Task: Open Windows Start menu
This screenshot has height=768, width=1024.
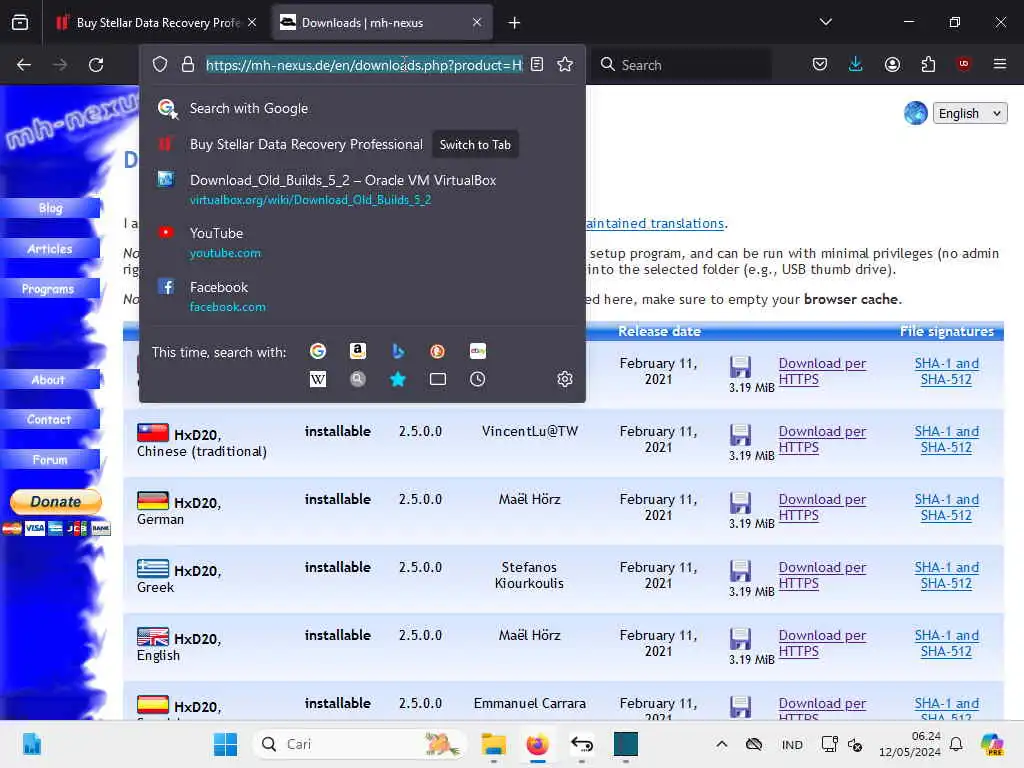Action: pos(225,744)
